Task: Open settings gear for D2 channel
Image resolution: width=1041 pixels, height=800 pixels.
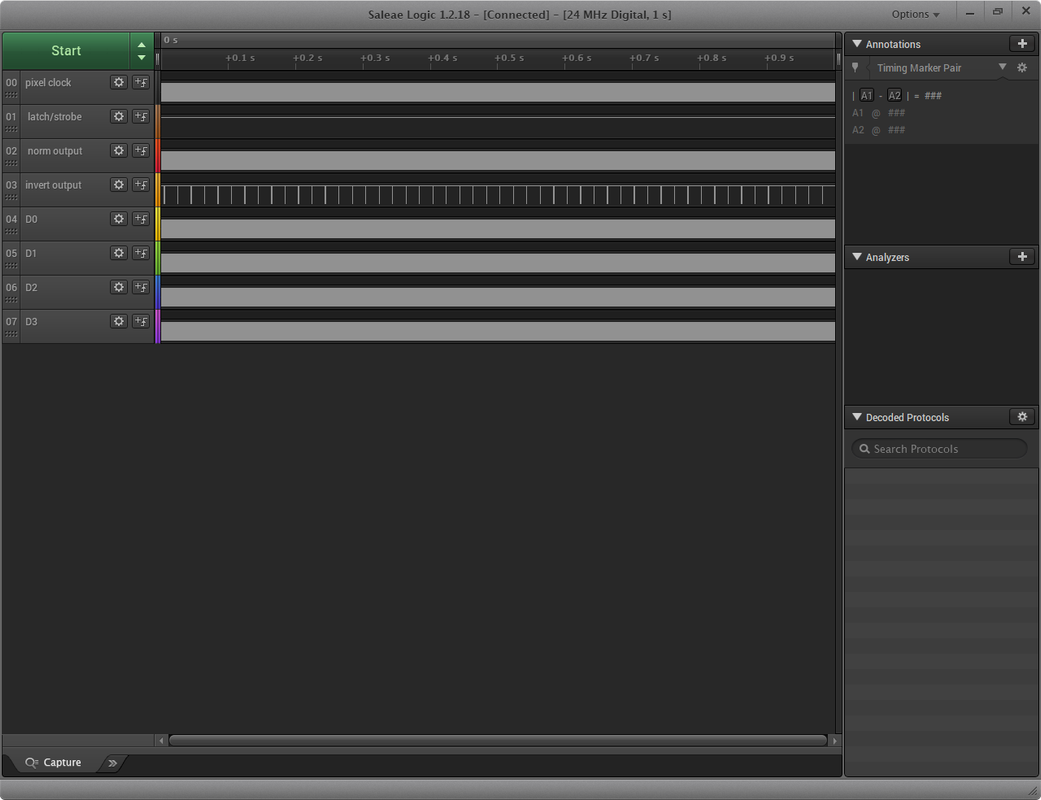Action: coord(119,287)
